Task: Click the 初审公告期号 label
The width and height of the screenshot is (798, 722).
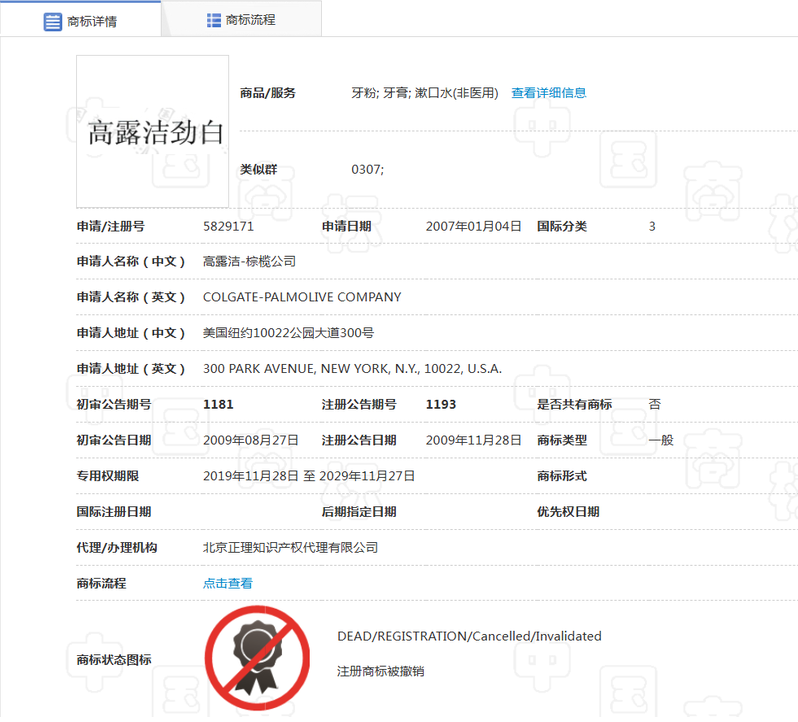Action: coord(113,405)
